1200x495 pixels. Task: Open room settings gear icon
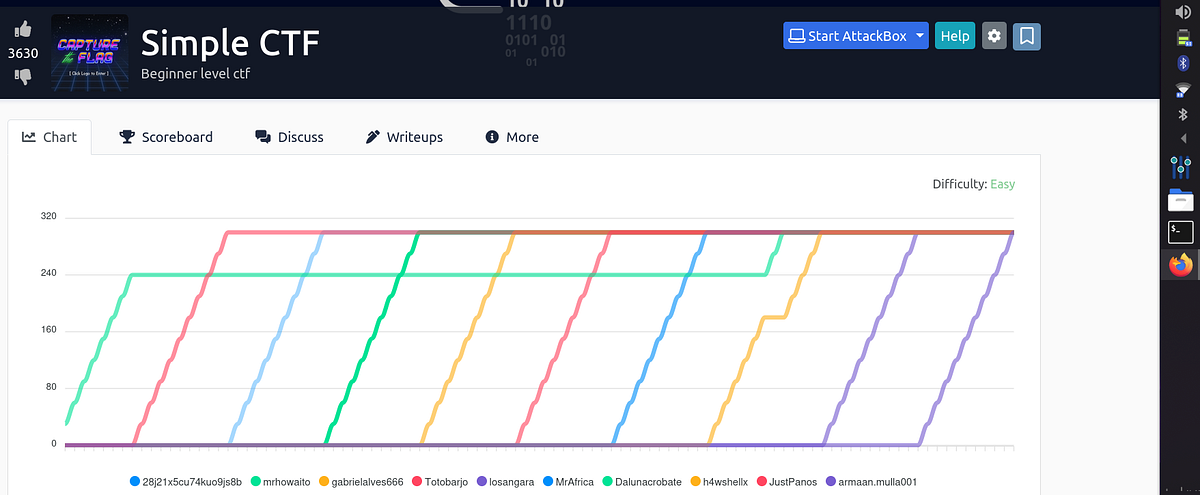click(994, 36)
